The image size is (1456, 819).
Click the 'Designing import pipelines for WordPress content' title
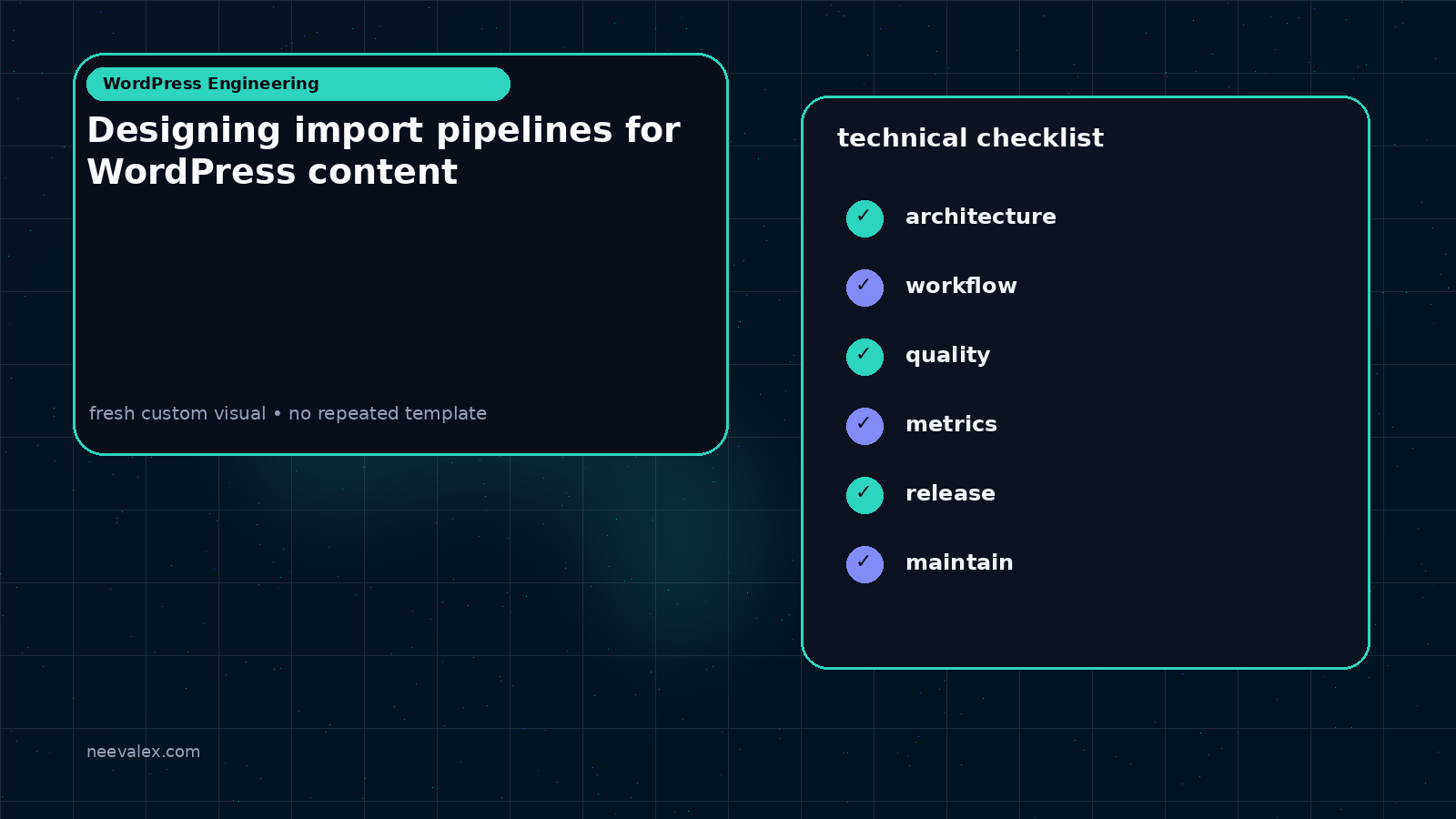tap(383, 151)
